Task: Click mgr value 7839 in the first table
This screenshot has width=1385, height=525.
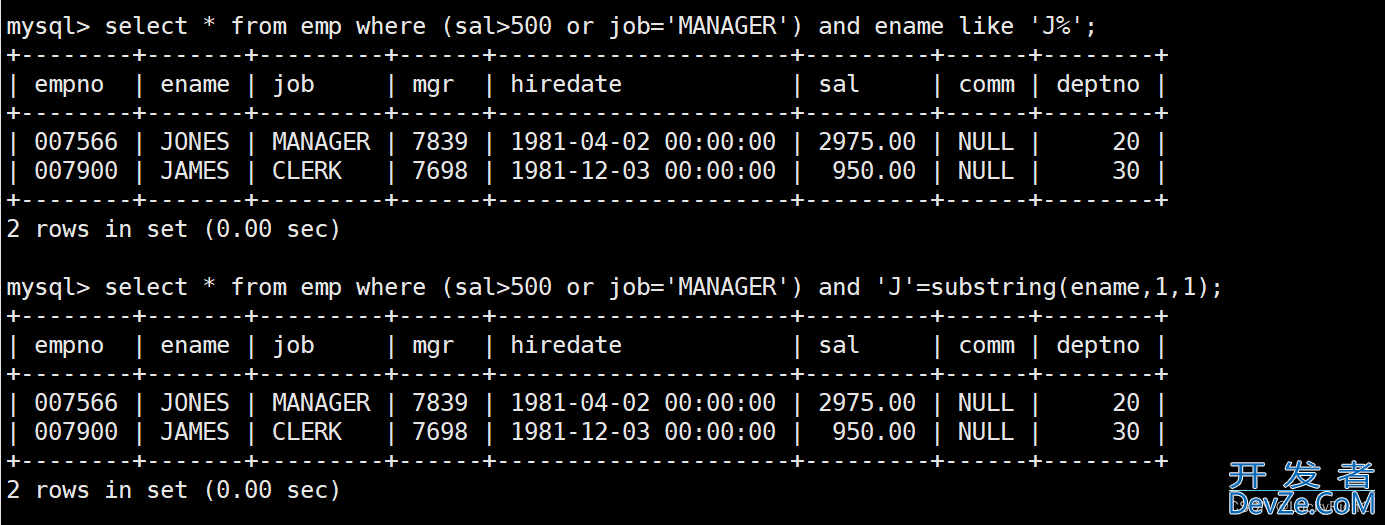Action: (440, 142)
